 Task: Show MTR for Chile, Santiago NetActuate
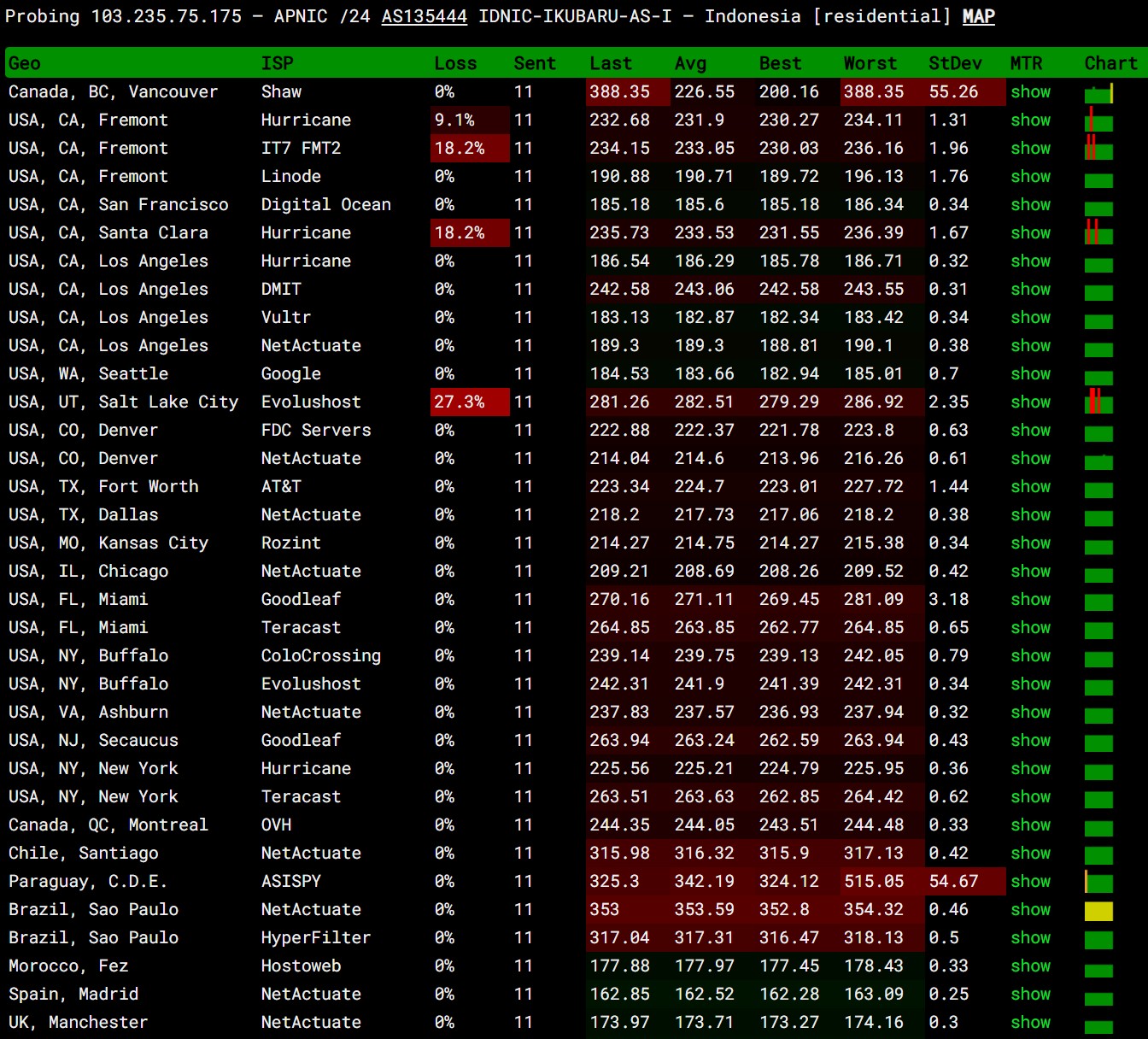[1030, 853]
